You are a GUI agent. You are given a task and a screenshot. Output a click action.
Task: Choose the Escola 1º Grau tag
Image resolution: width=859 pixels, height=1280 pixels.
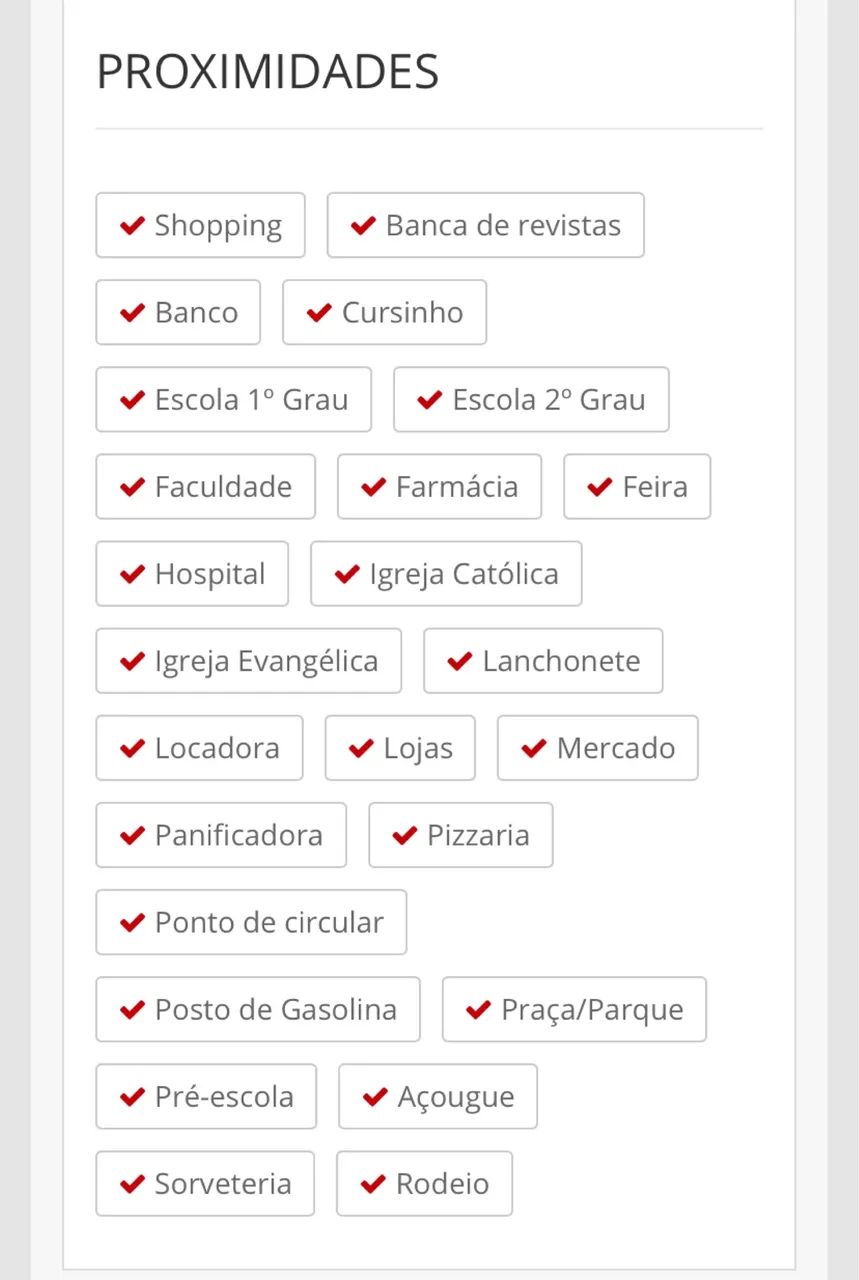click(234, 400)
